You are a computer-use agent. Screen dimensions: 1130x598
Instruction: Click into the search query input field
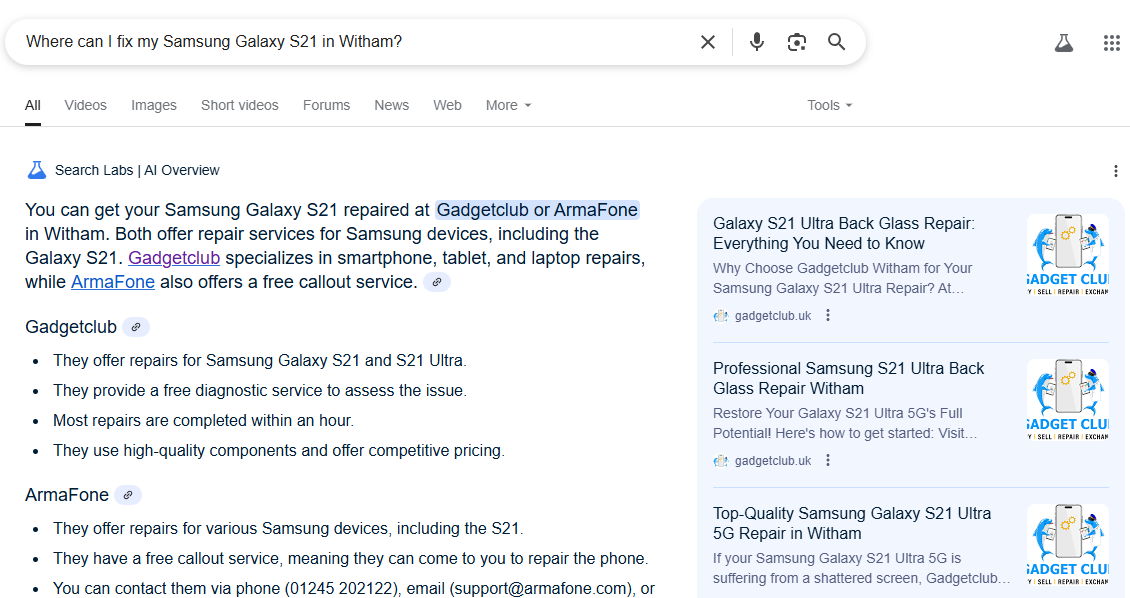tap(353, 42)
